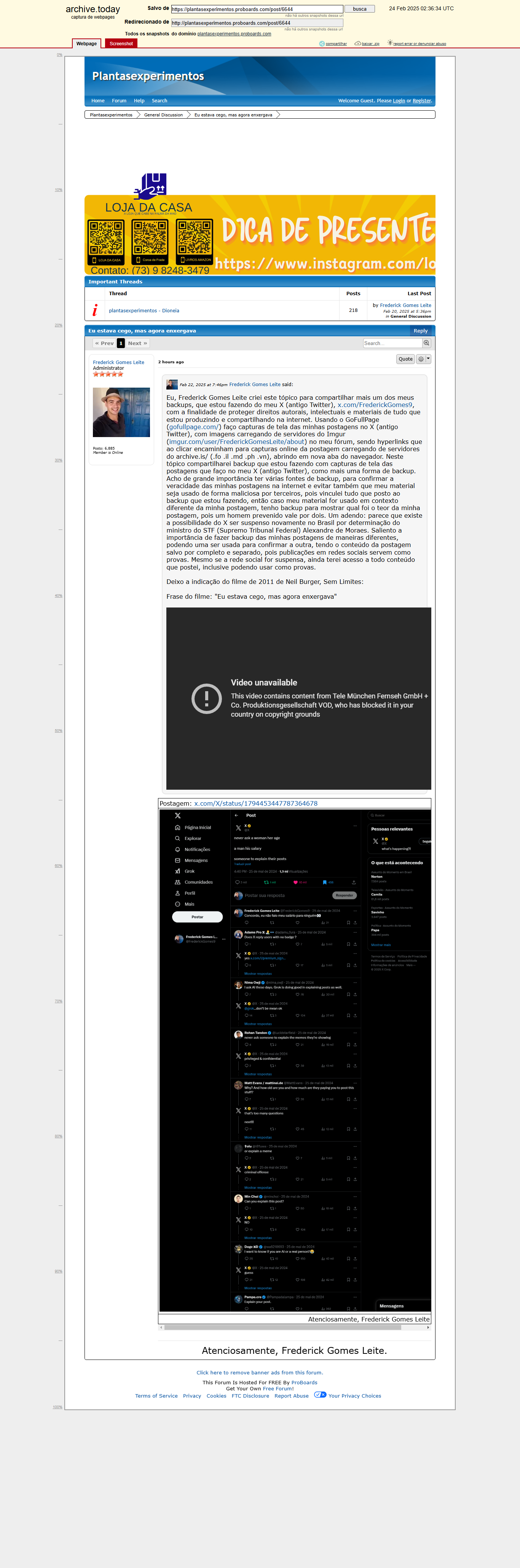Switch to the Screenshot tab
The height and width of the screenshot is (1568, 520).
[x=121, y=44]
